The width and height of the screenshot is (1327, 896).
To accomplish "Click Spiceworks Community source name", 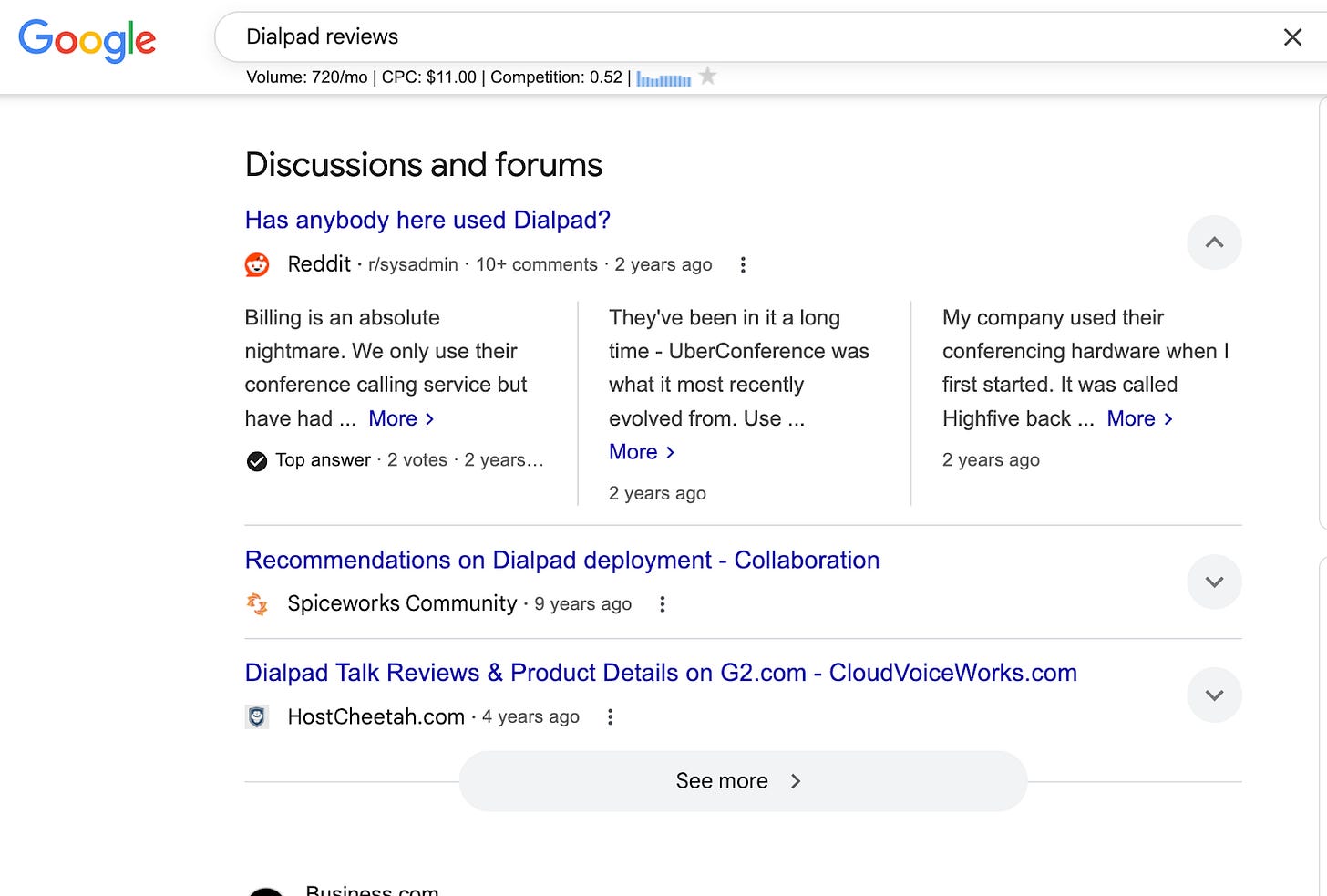I will click(402, 603).
